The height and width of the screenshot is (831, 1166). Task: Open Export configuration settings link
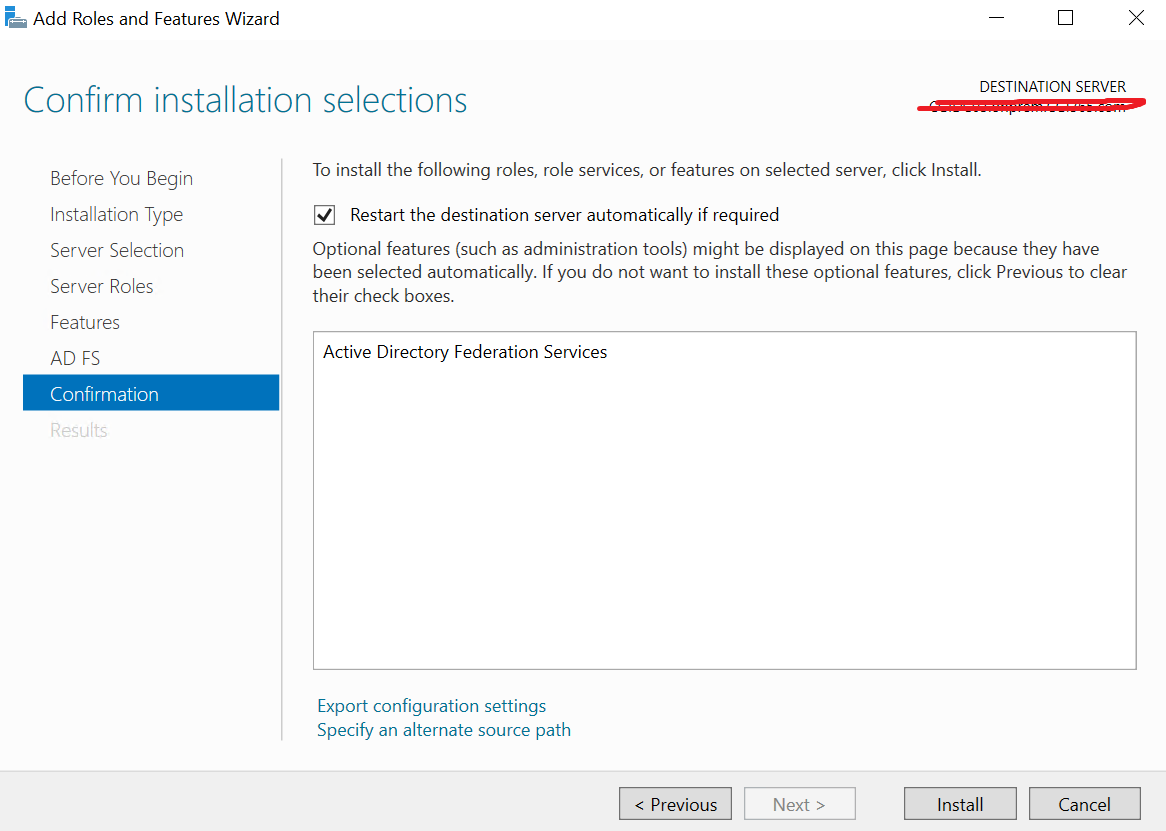click(431, 706)
